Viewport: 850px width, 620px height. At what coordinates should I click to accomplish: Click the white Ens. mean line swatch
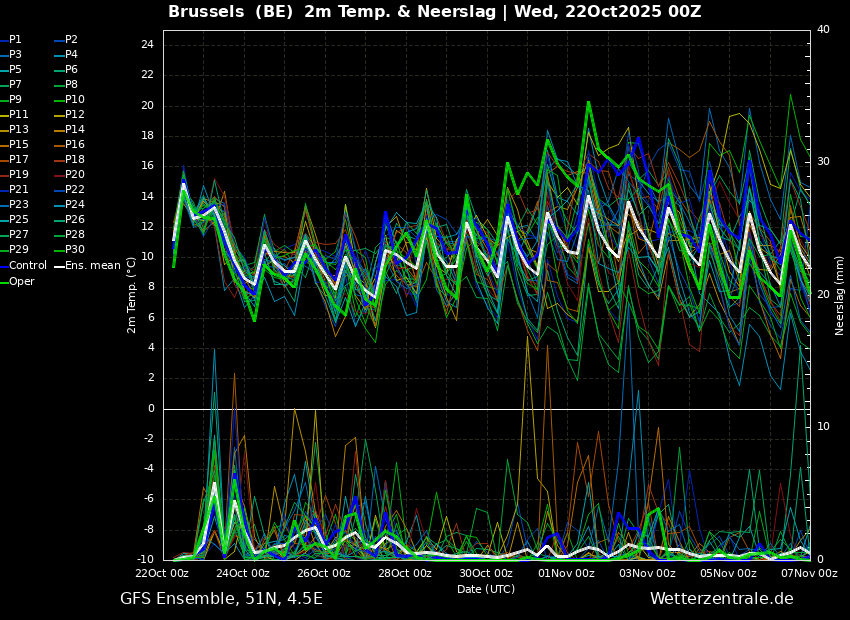(x=59, y=266)
